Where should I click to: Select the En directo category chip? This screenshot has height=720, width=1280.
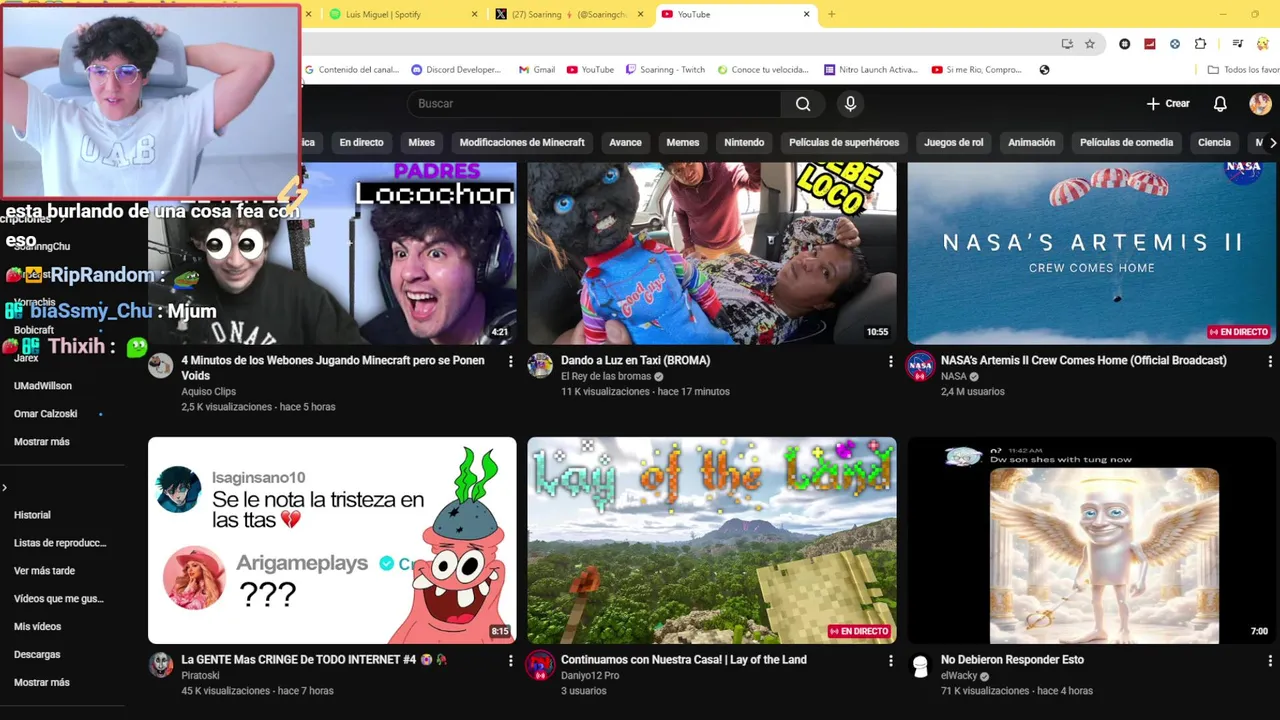361,143
